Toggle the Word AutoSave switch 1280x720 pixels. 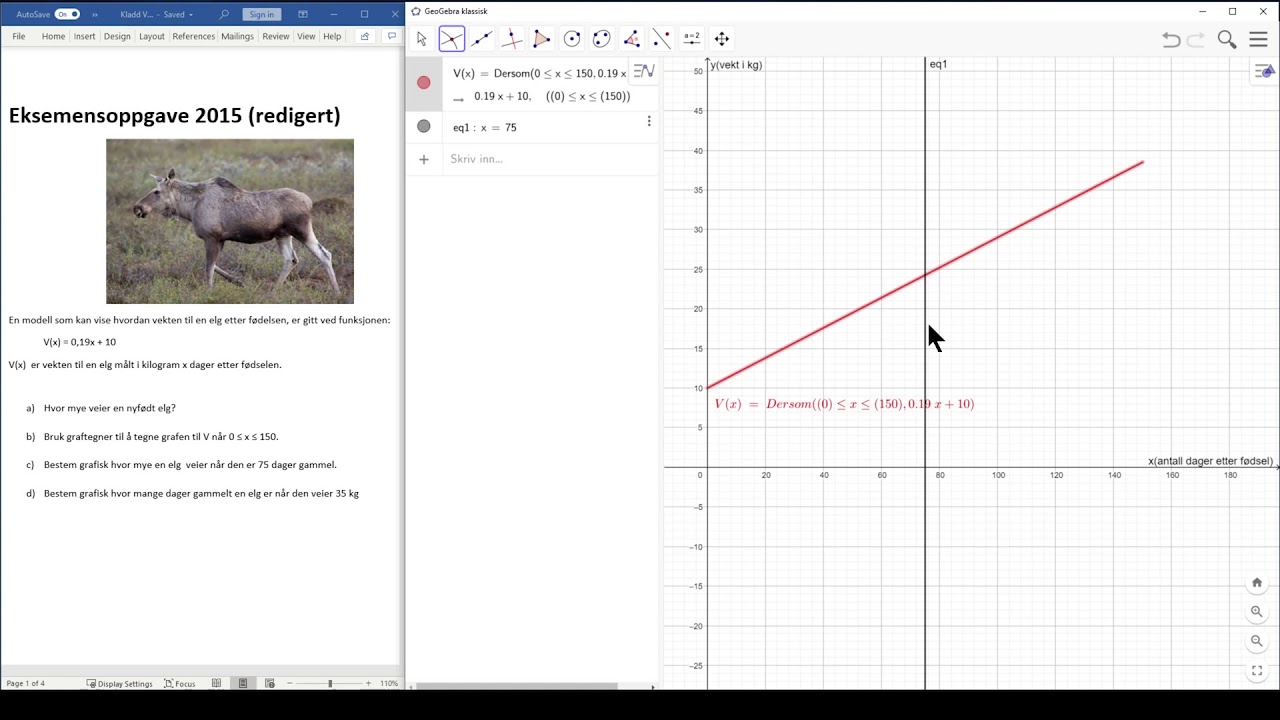click(x=67, y=14)
